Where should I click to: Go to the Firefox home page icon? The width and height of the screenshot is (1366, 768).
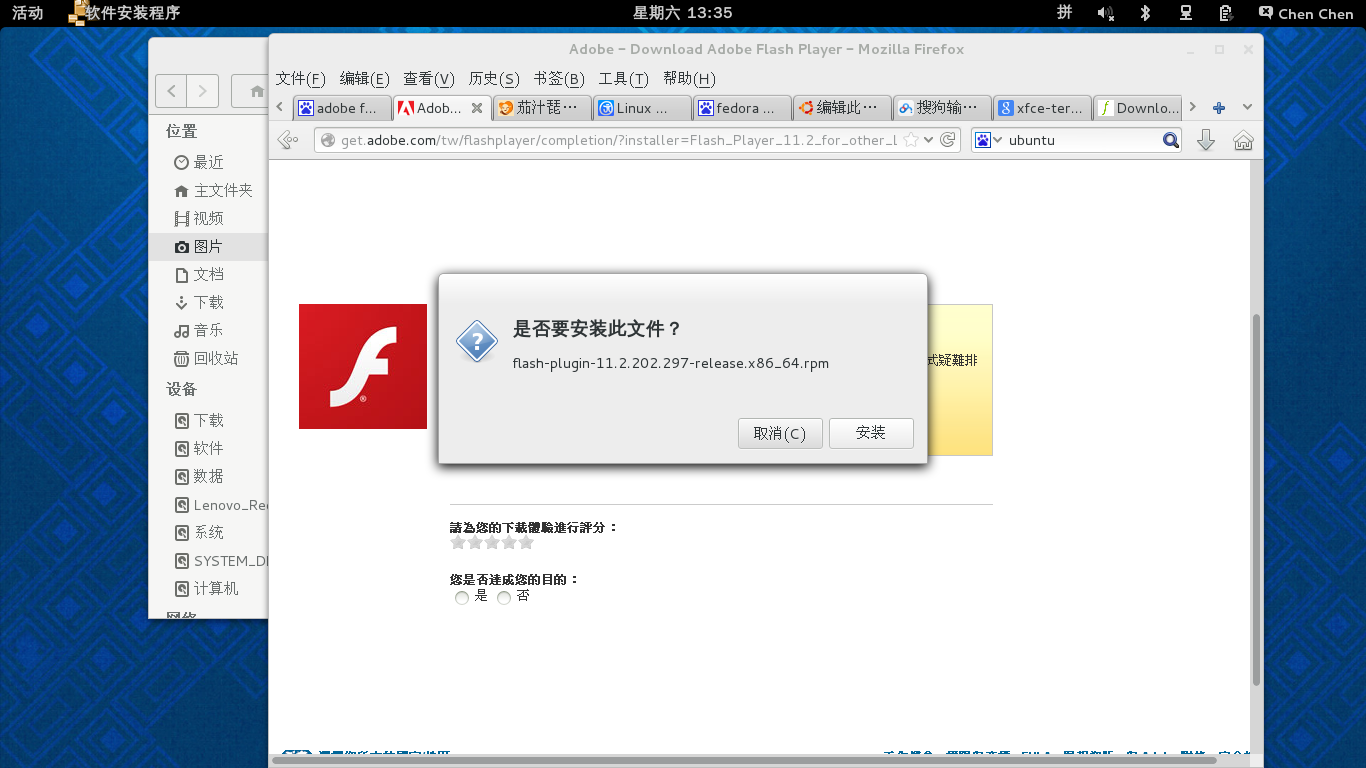click(x=1243, y=140)
